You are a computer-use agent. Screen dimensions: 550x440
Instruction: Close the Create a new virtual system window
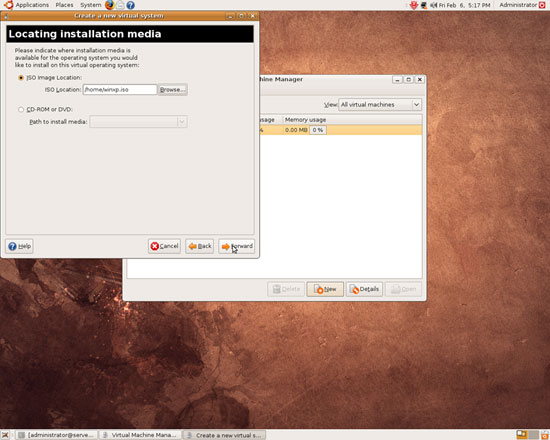253,16
